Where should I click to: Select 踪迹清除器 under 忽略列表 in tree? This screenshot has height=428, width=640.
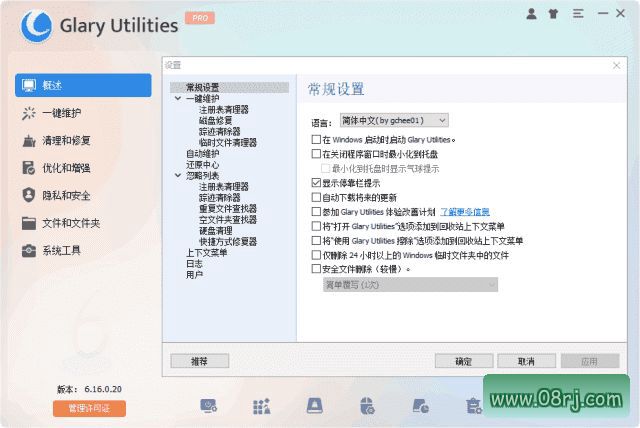(x=220, y=197)
